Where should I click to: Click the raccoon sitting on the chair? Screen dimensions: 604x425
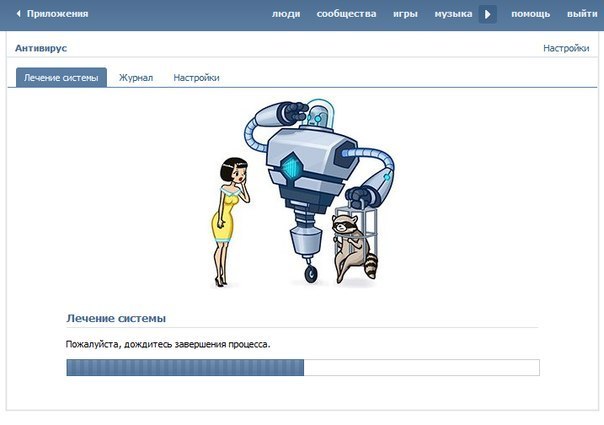point(352,245)
